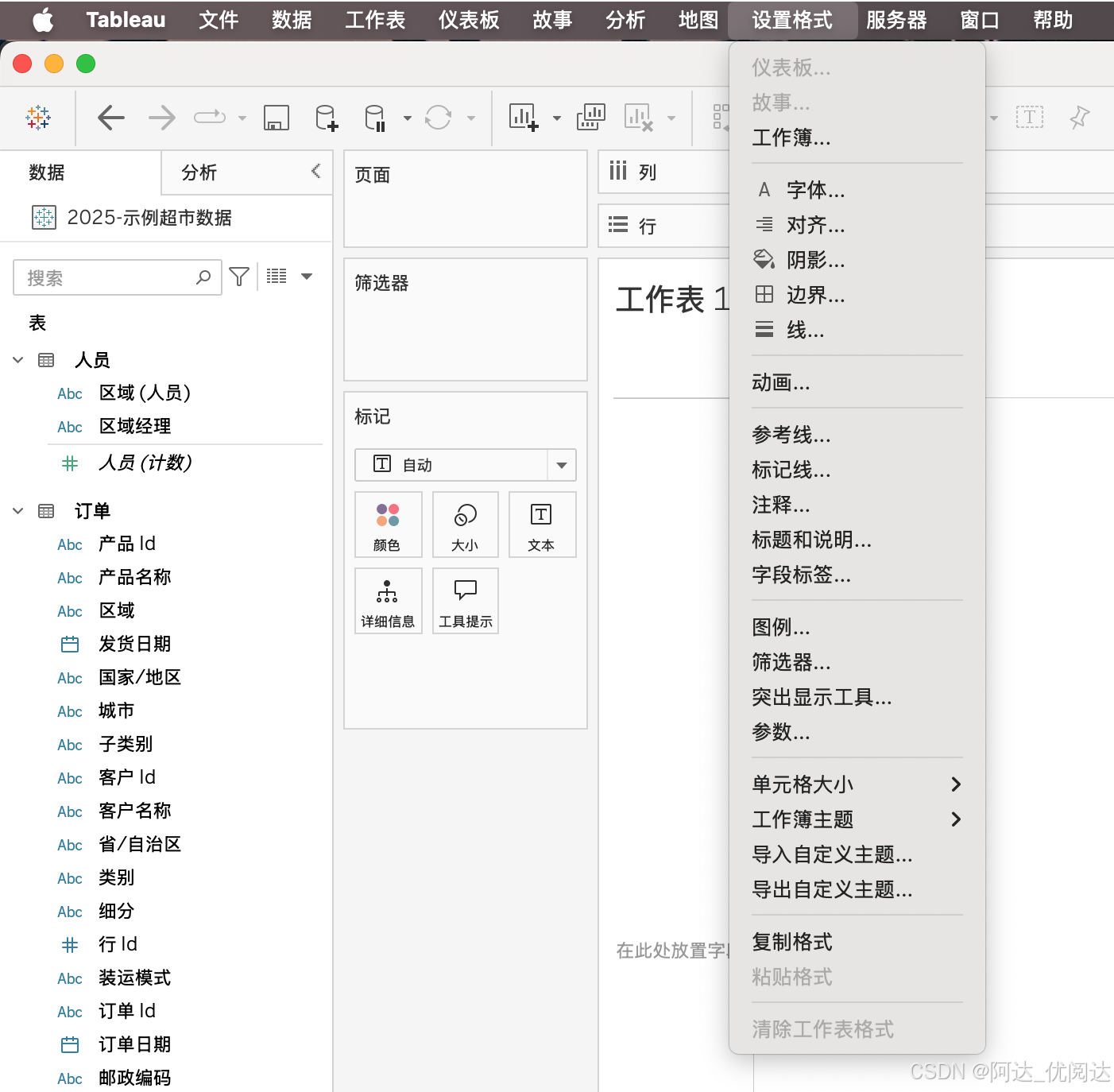Collapse the 人员 table tree

coord(18,360)
